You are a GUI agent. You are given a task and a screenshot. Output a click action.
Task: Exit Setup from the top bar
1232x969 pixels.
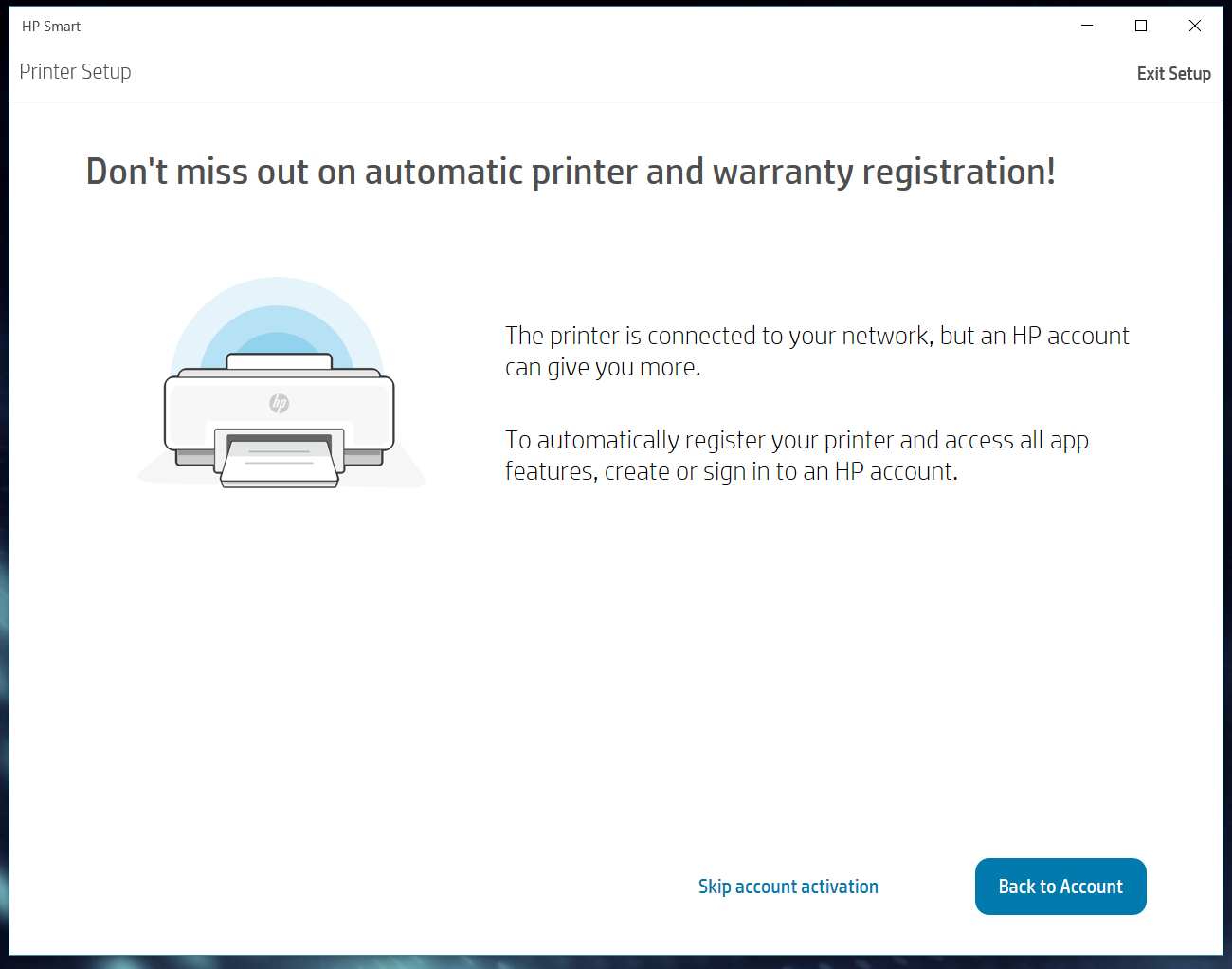pos(1173,73)
